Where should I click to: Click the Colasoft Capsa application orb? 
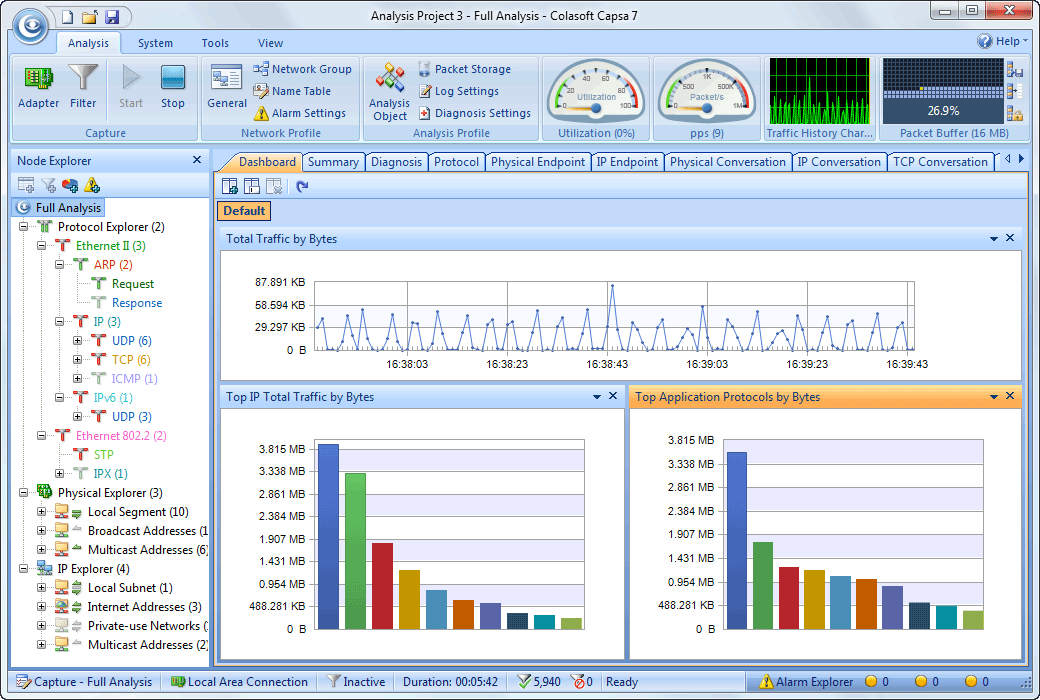[31, 26]
